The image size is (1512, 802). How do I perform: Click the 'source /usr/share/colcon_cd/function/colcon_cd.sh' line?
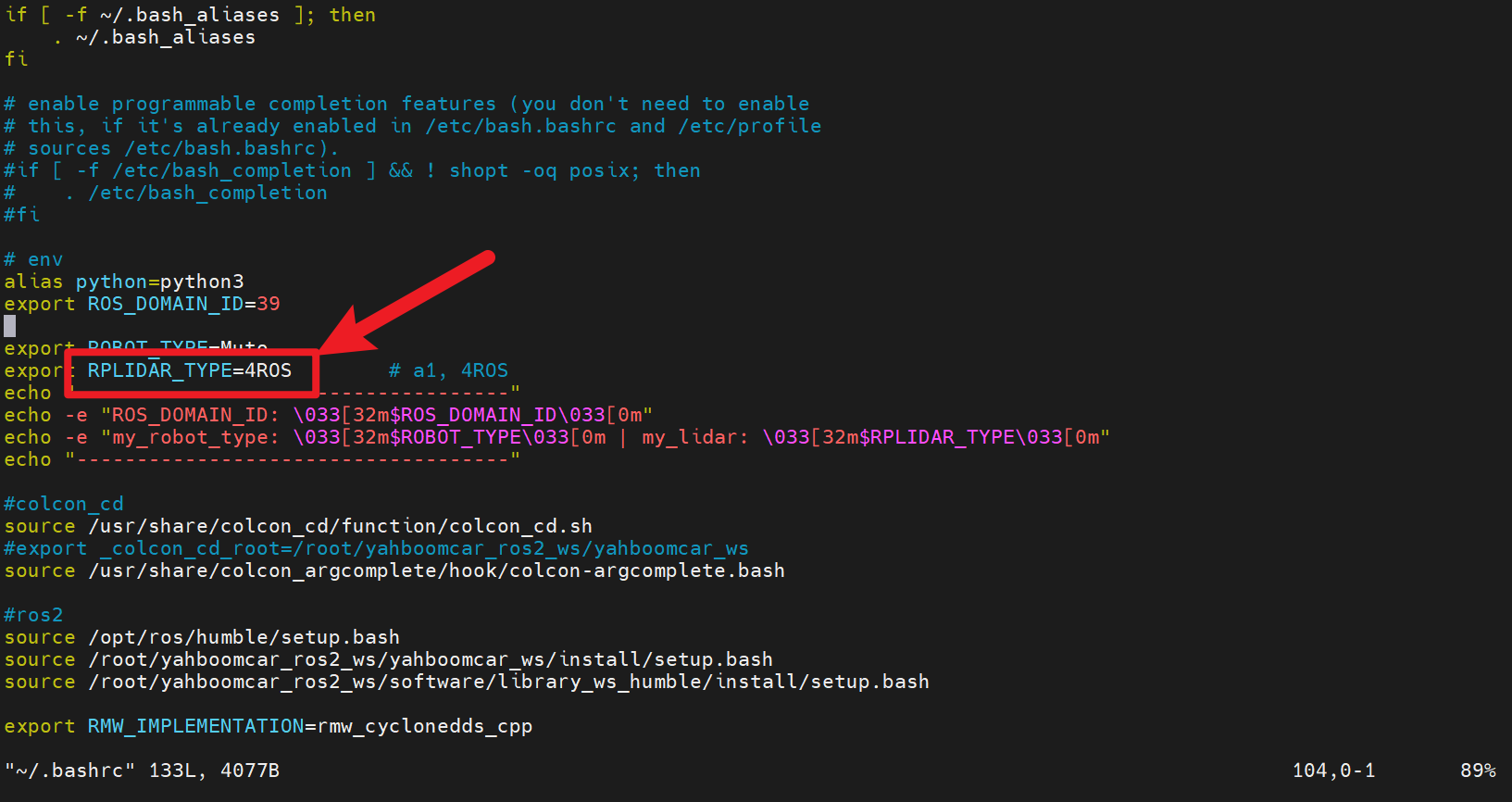coord(298,526)
